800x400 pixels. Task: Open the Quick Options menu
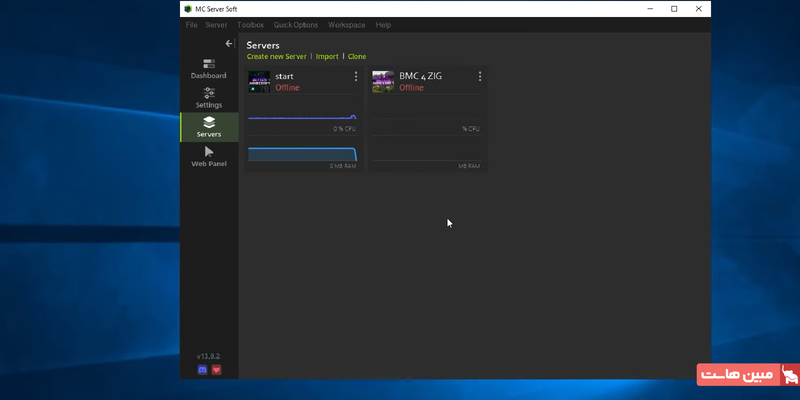click(x=296, y=25)
